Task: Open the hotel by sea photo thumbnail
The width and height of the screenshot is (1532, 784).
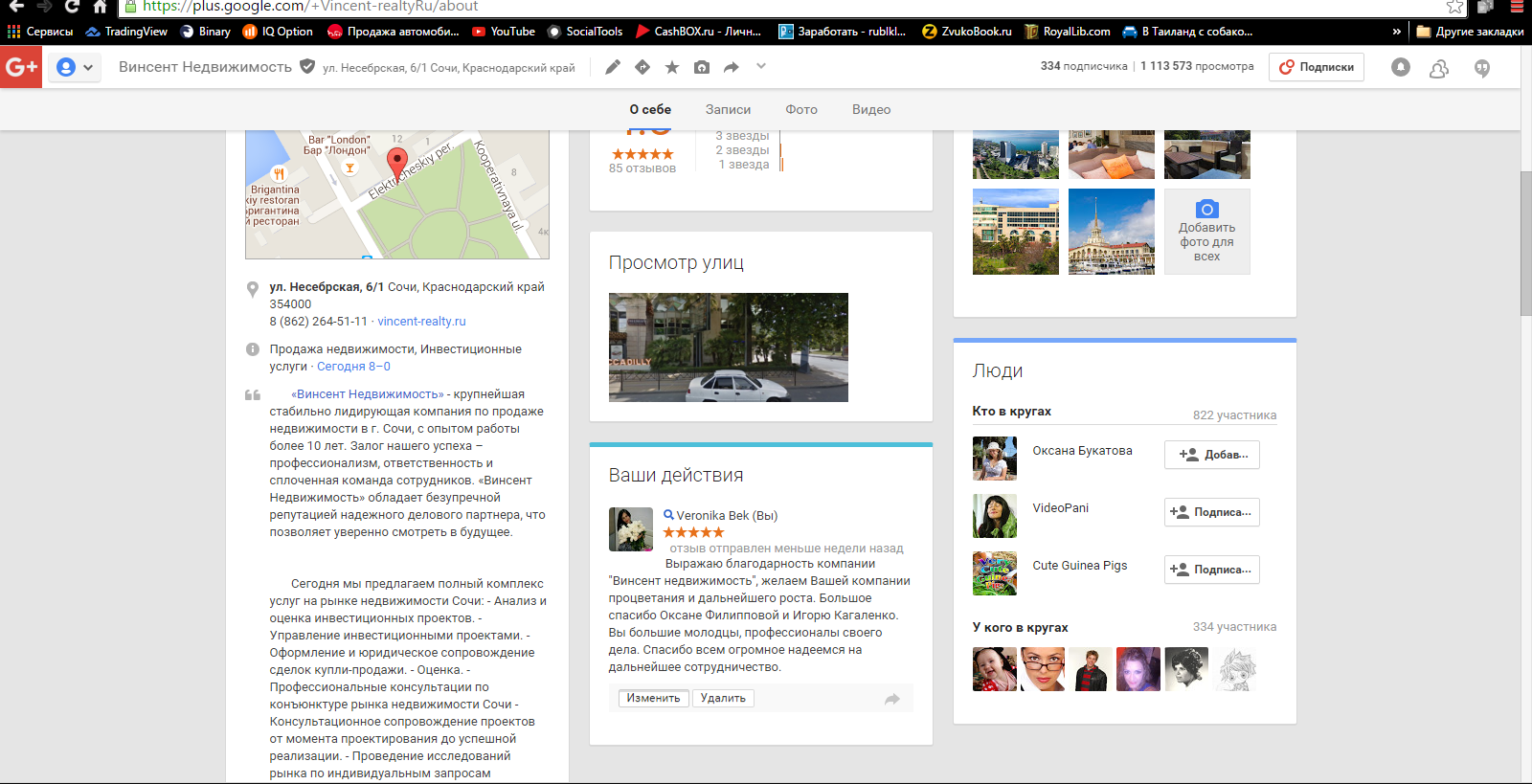Action: coord(1016,155)
